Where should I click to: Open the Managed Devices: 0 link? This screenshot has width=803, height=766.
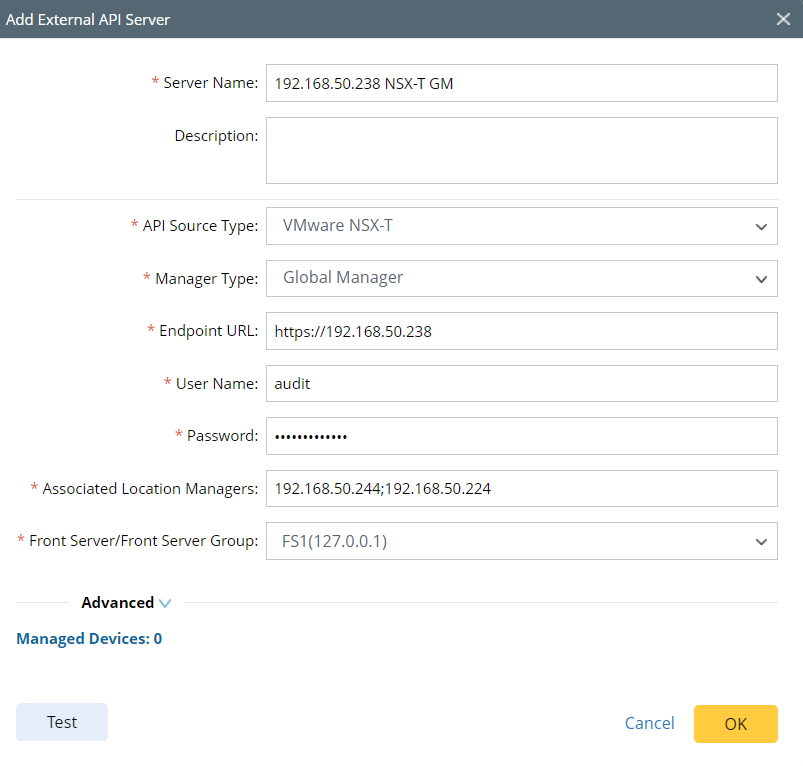[89, 639]
